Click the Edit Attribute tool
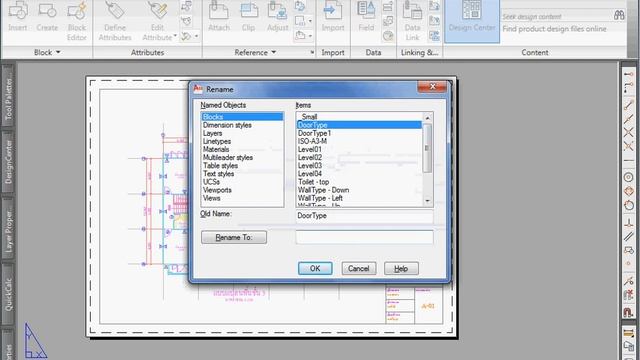640x360 pixels. 158,20
